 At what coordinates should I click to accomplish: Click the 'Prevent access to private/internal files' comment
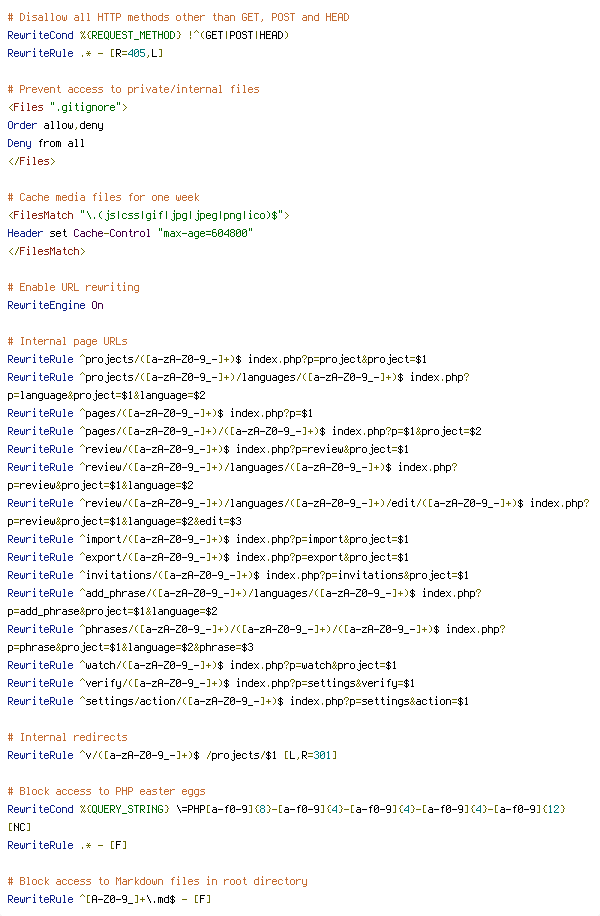tap(133, 89)
